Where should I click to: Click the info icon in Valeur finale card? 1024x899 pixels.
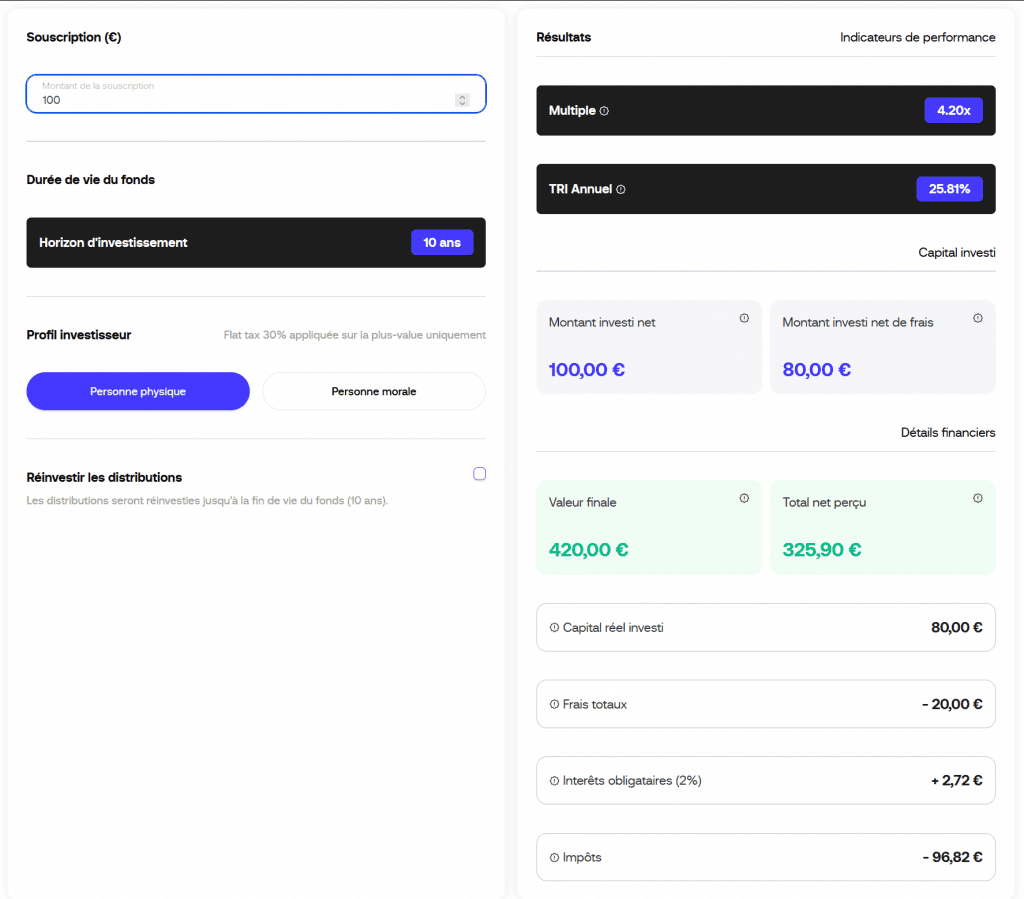[744, 498]
